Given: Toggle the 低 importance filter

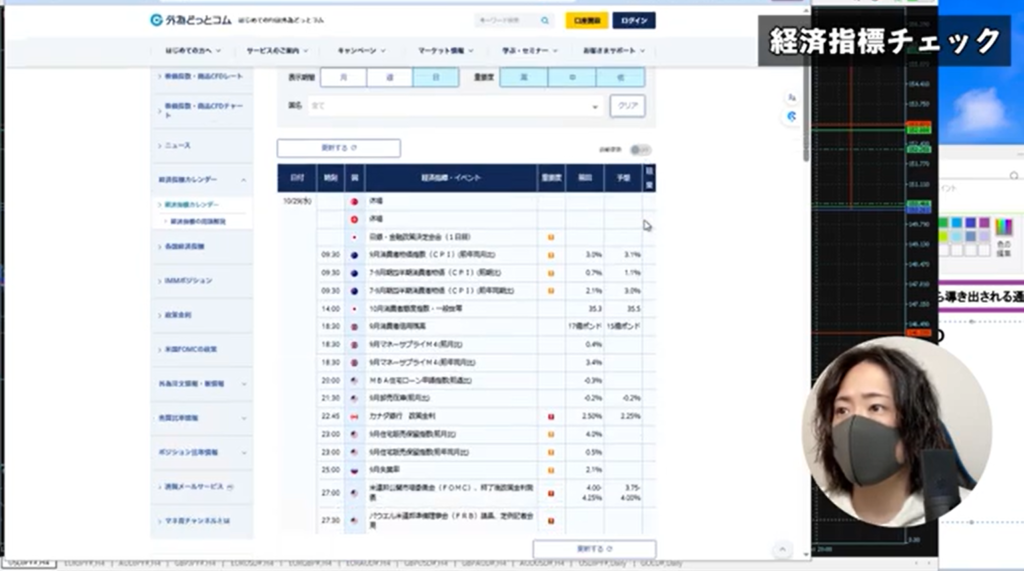Looking at the screenshot, I should pyautogui.click(x=620, y=77).
